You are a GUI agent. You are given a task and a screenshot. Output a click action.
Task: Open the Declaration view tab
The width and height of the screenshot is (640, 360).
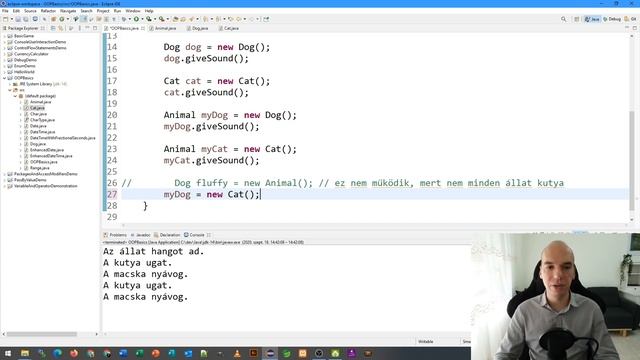coord(167,235)
